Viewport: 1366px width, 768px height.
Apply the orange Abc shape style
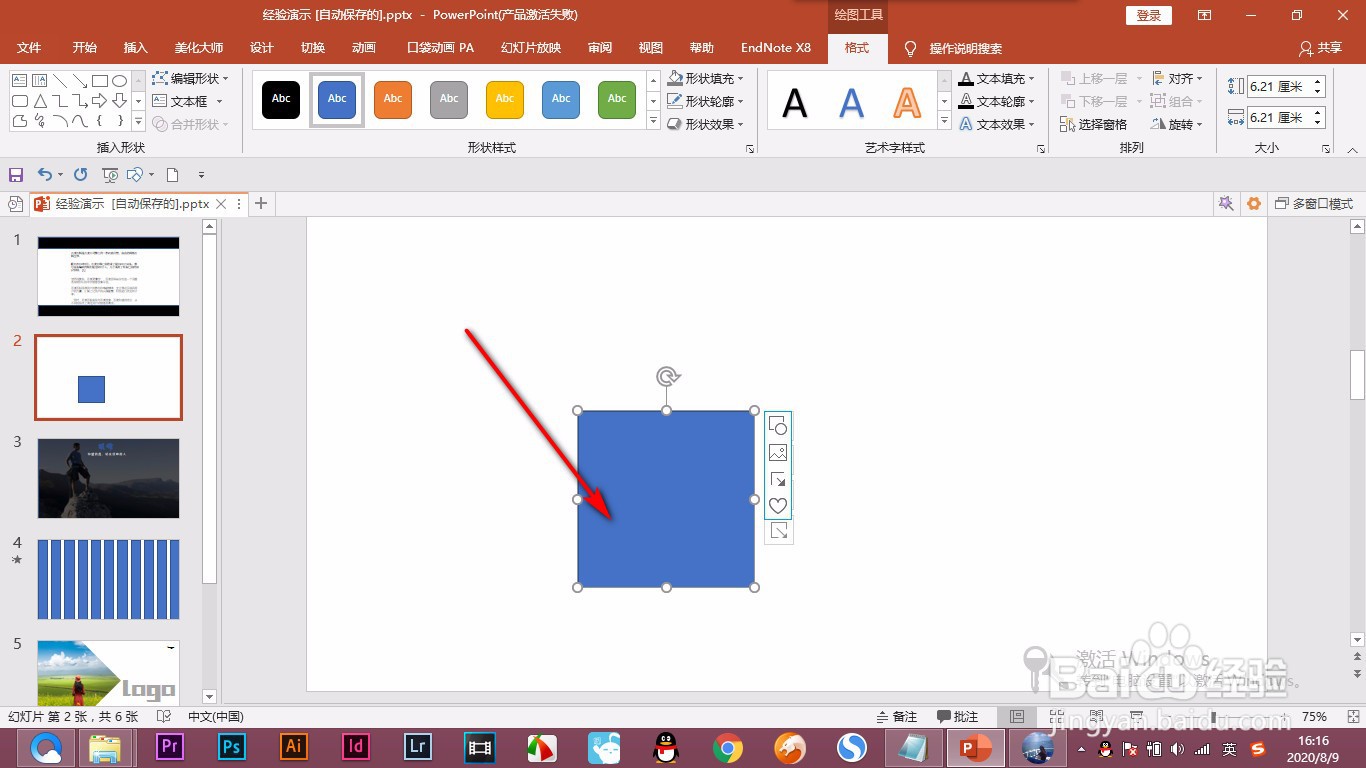(393, 99)
